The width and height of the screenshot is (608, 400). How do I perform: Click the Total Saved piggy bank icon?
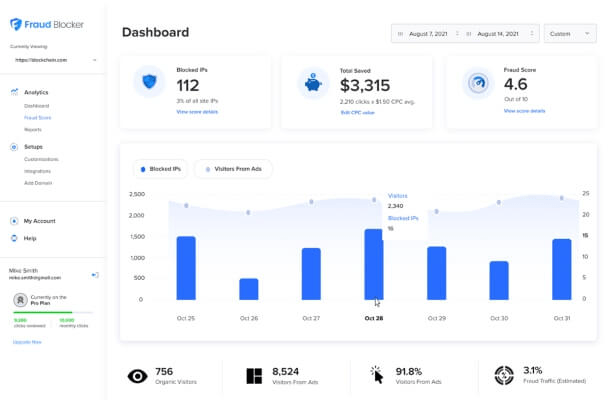pos(313,82)
